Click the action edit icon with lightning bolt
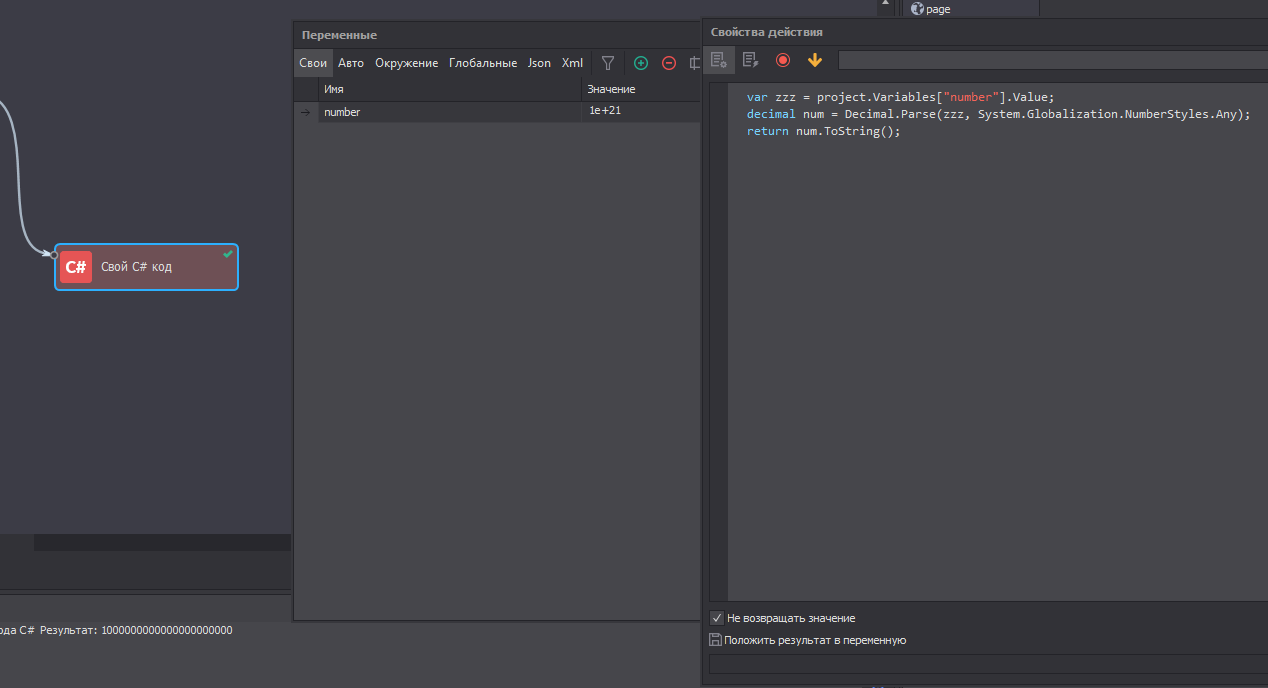 (x=750, y=60)
